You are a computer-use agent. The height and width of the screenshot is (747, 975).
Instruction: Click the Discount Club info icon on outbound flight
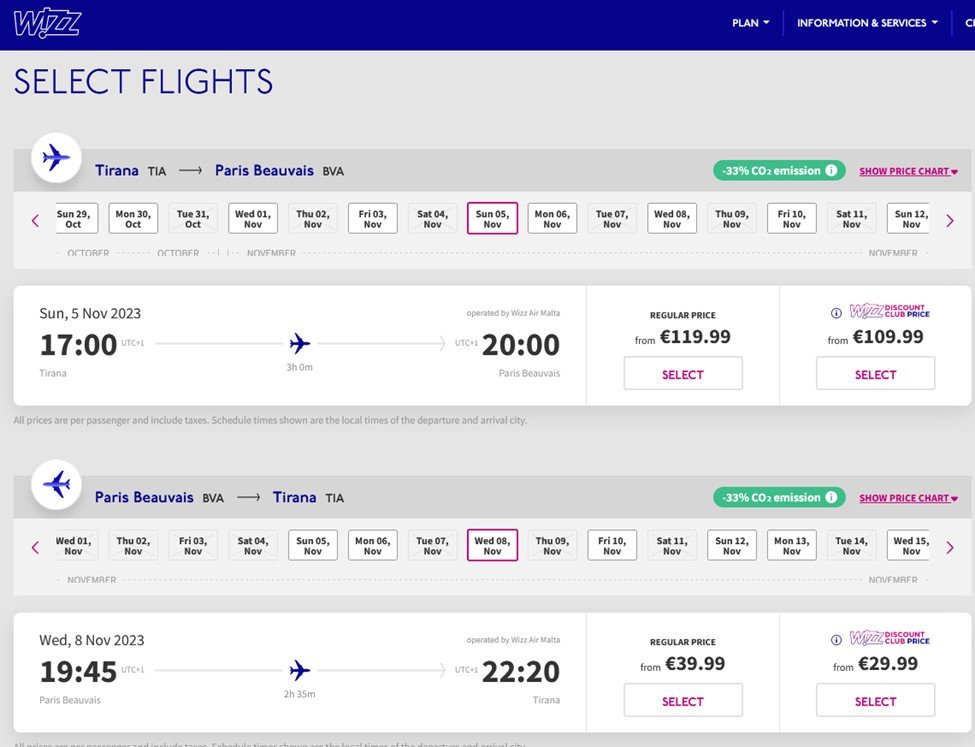(x=836, y=313)
